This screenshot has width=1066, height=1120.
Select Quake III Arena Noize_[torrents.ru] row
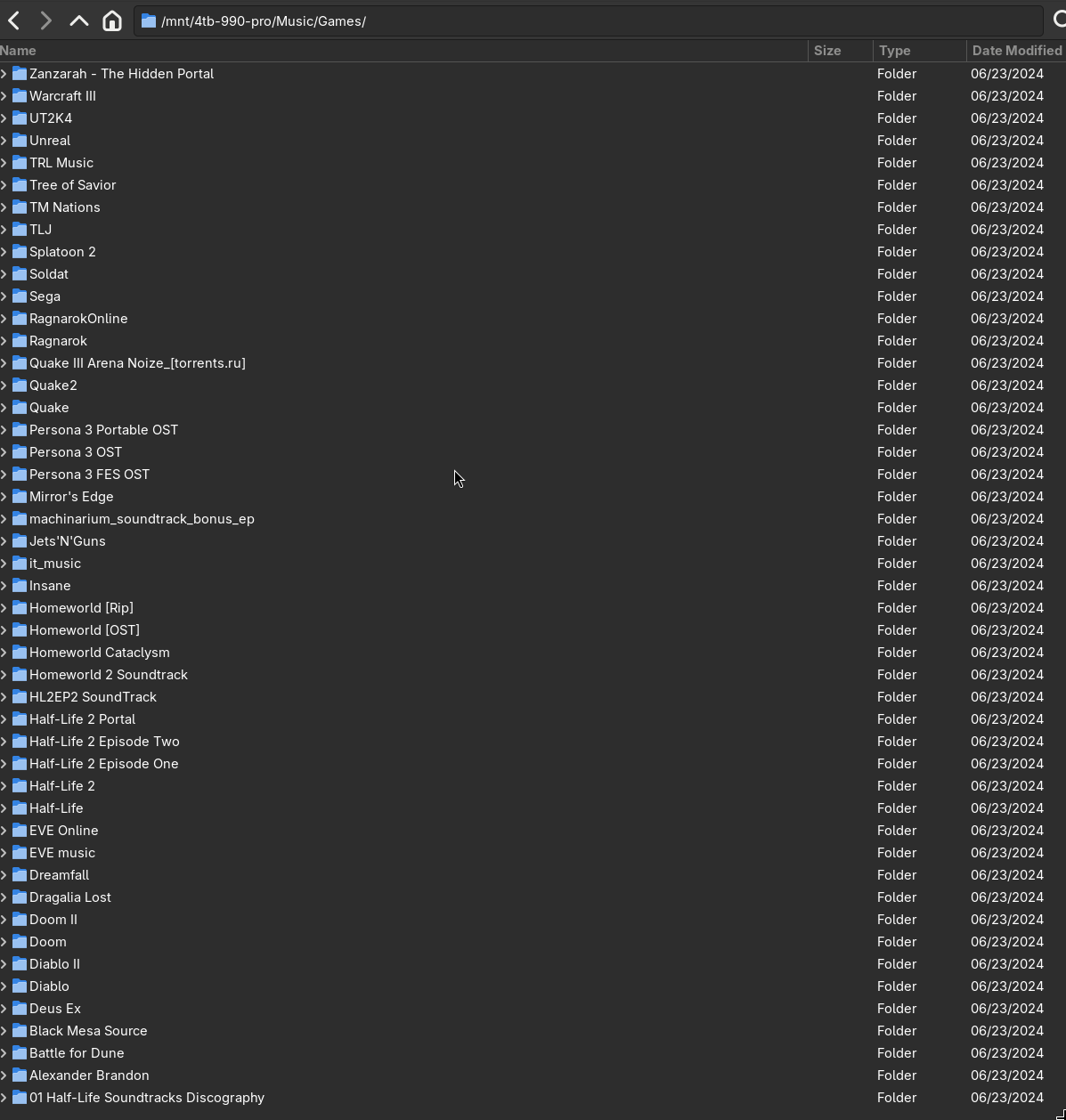point(533,363)
